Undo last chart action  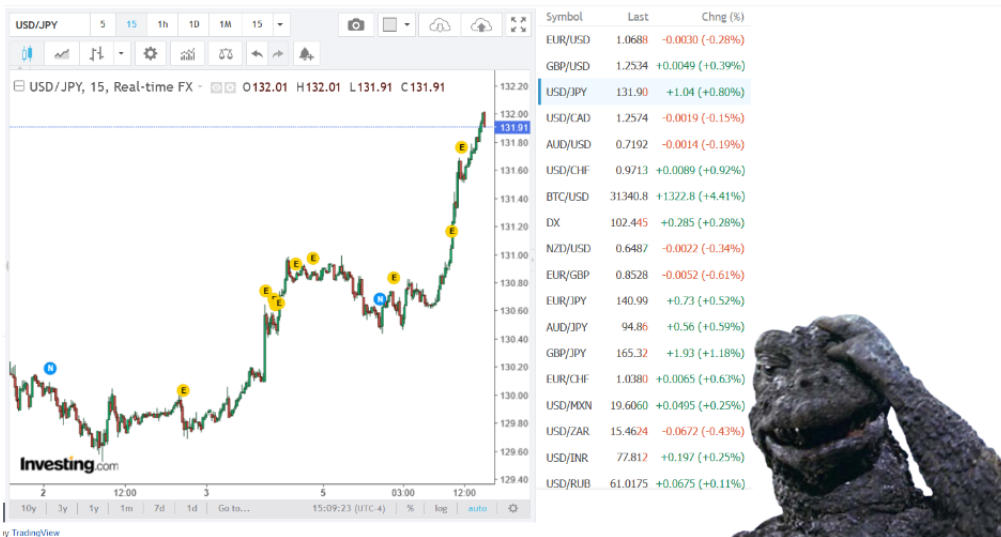pos(257,54)
